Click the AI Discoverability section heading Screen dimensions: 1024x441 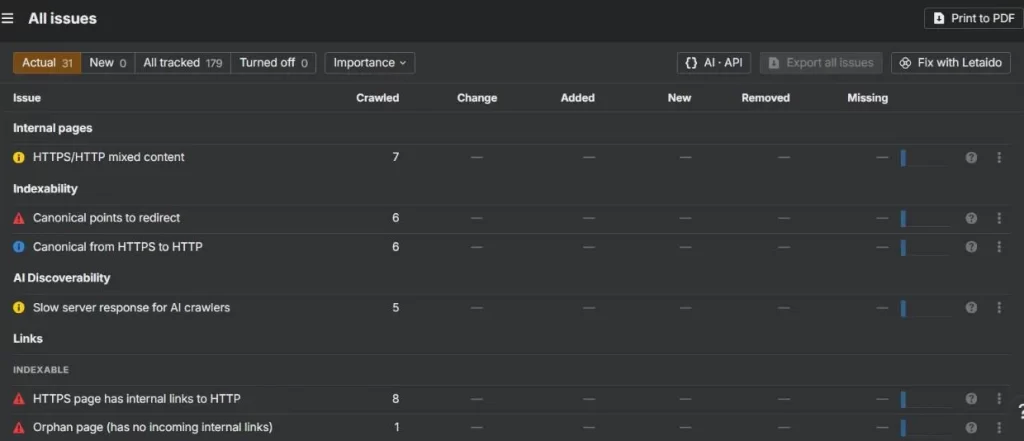pos(62,278)
